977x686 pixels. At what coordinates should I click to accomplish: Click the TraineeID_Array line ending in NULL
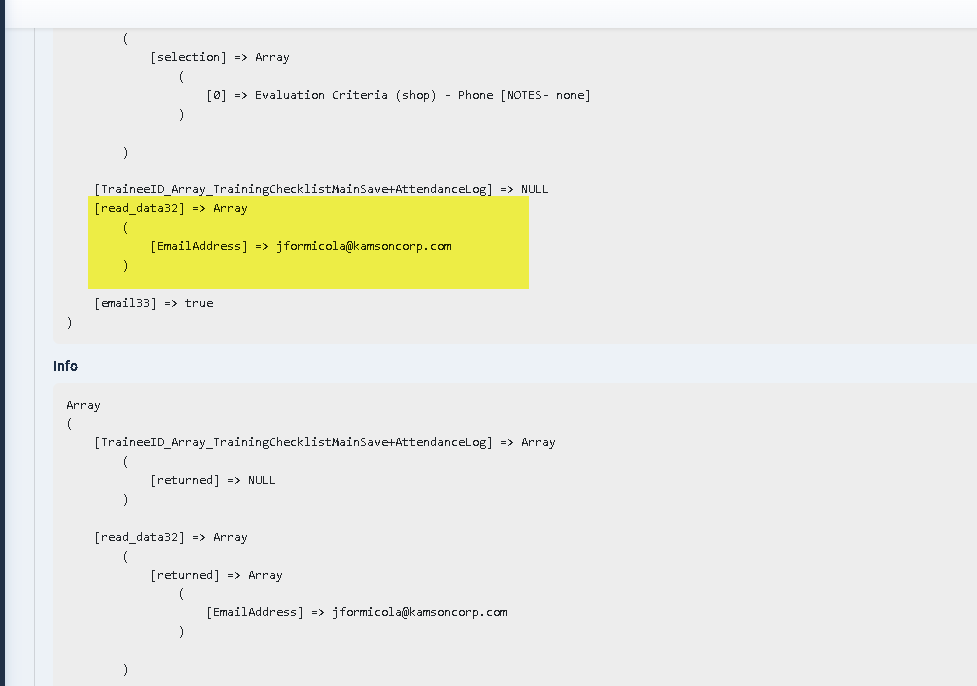pos(320,189)
